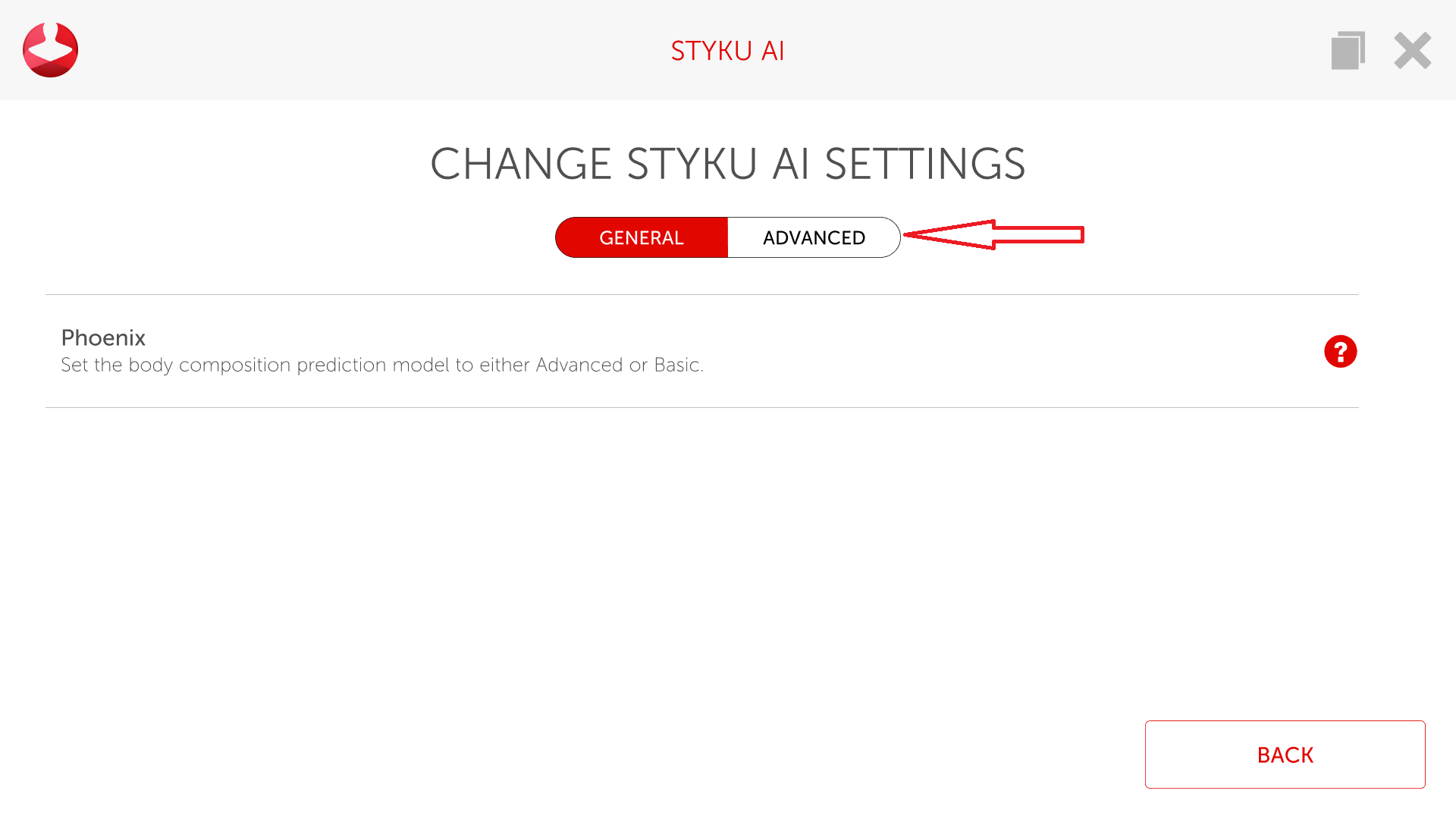Open help for the Phoenix setting

pos(1340,352)
